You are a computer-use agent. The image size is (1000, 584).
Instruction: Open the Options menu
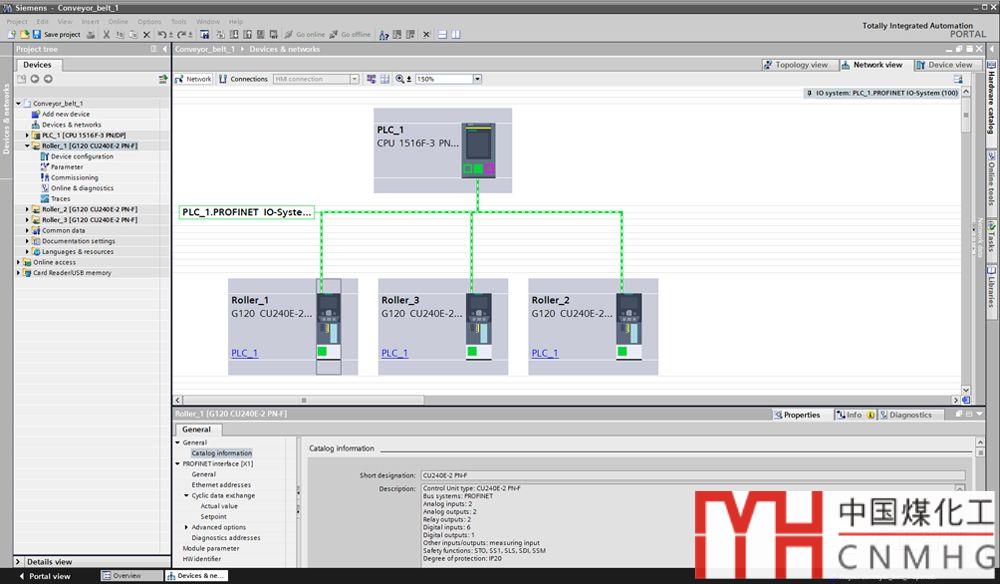click(149, 21)
